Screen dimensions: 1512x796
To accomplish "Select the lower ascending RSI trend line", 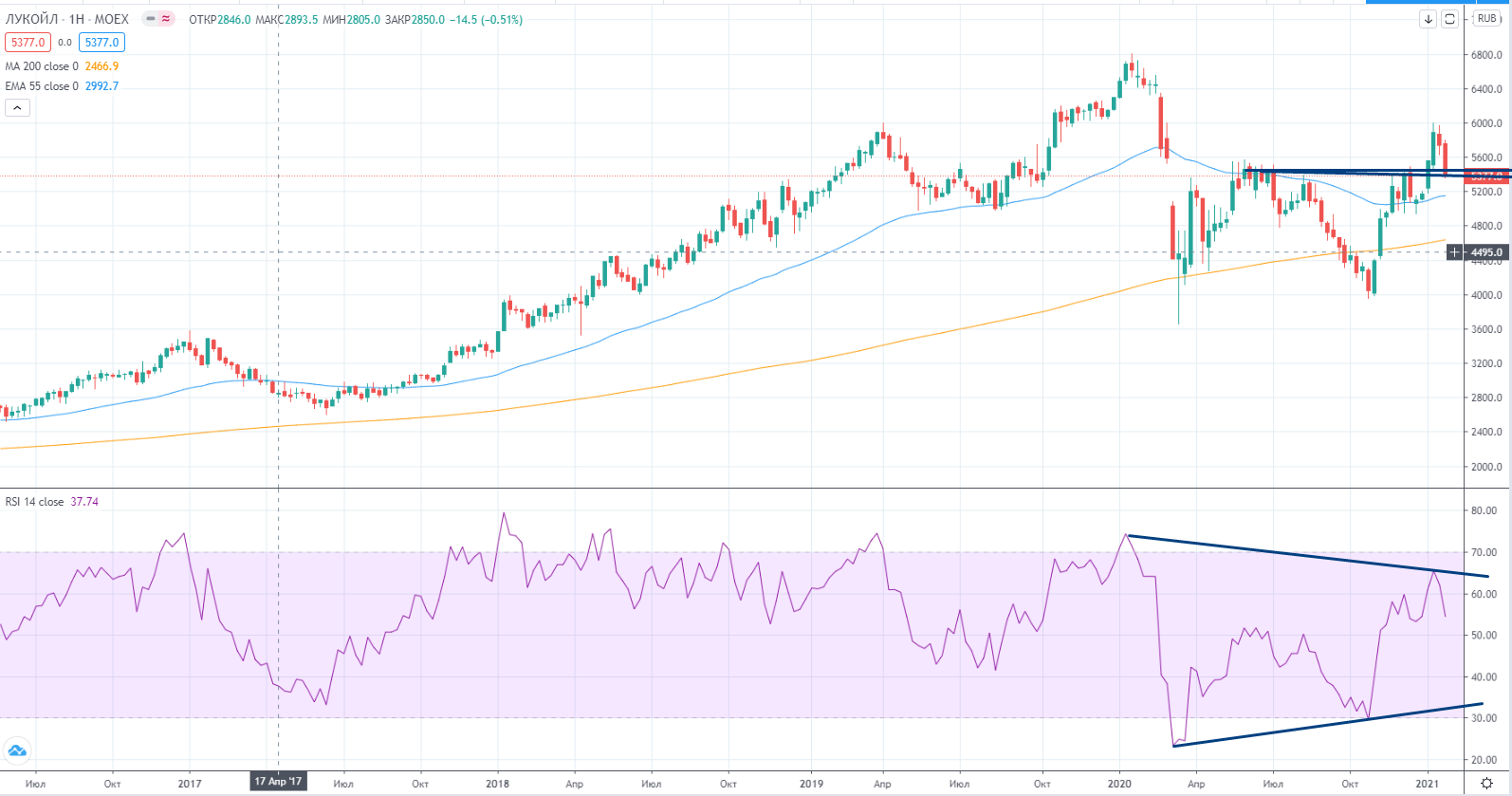I will pyautogui.click(x=1328, y=725).
